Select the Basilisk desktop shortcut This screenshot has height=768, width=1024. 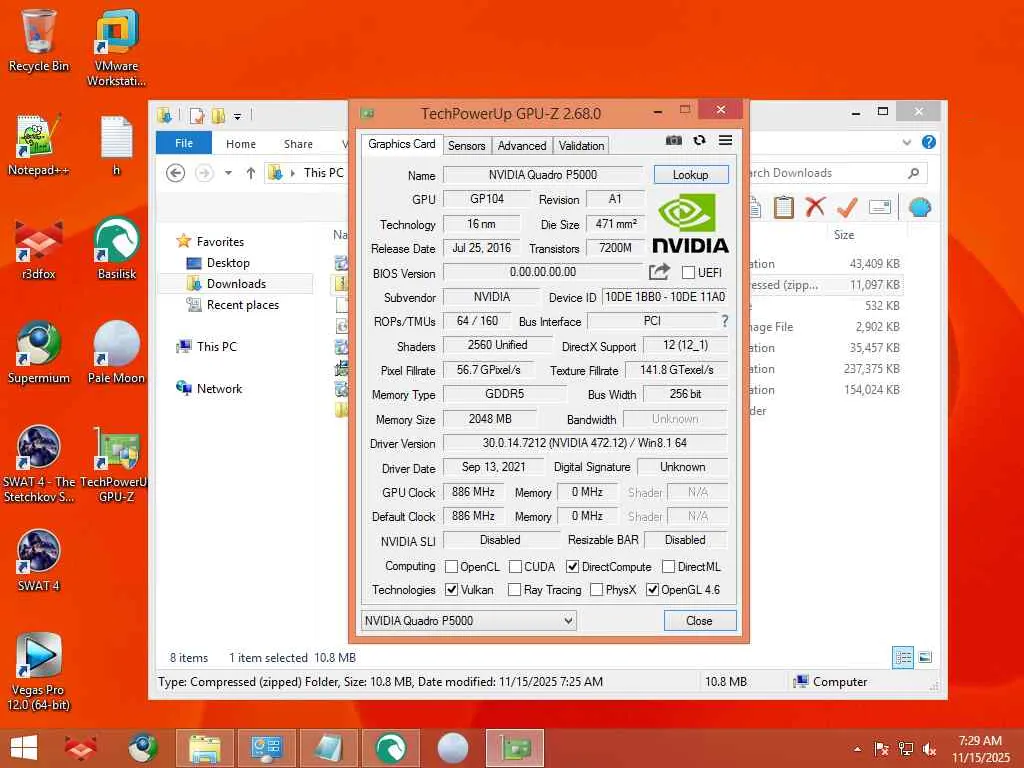(116, 249)
